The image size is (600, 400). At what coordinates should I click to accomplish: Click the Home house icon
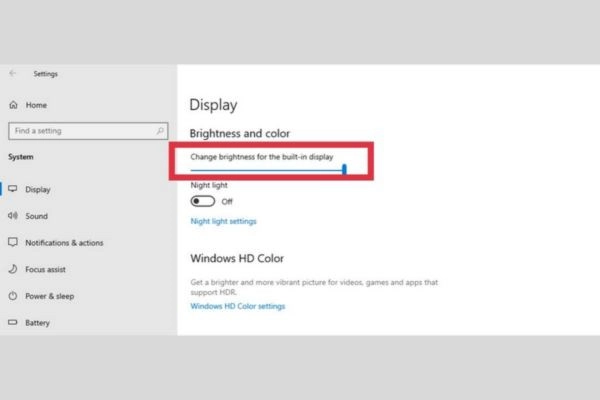tap(13, 105)
